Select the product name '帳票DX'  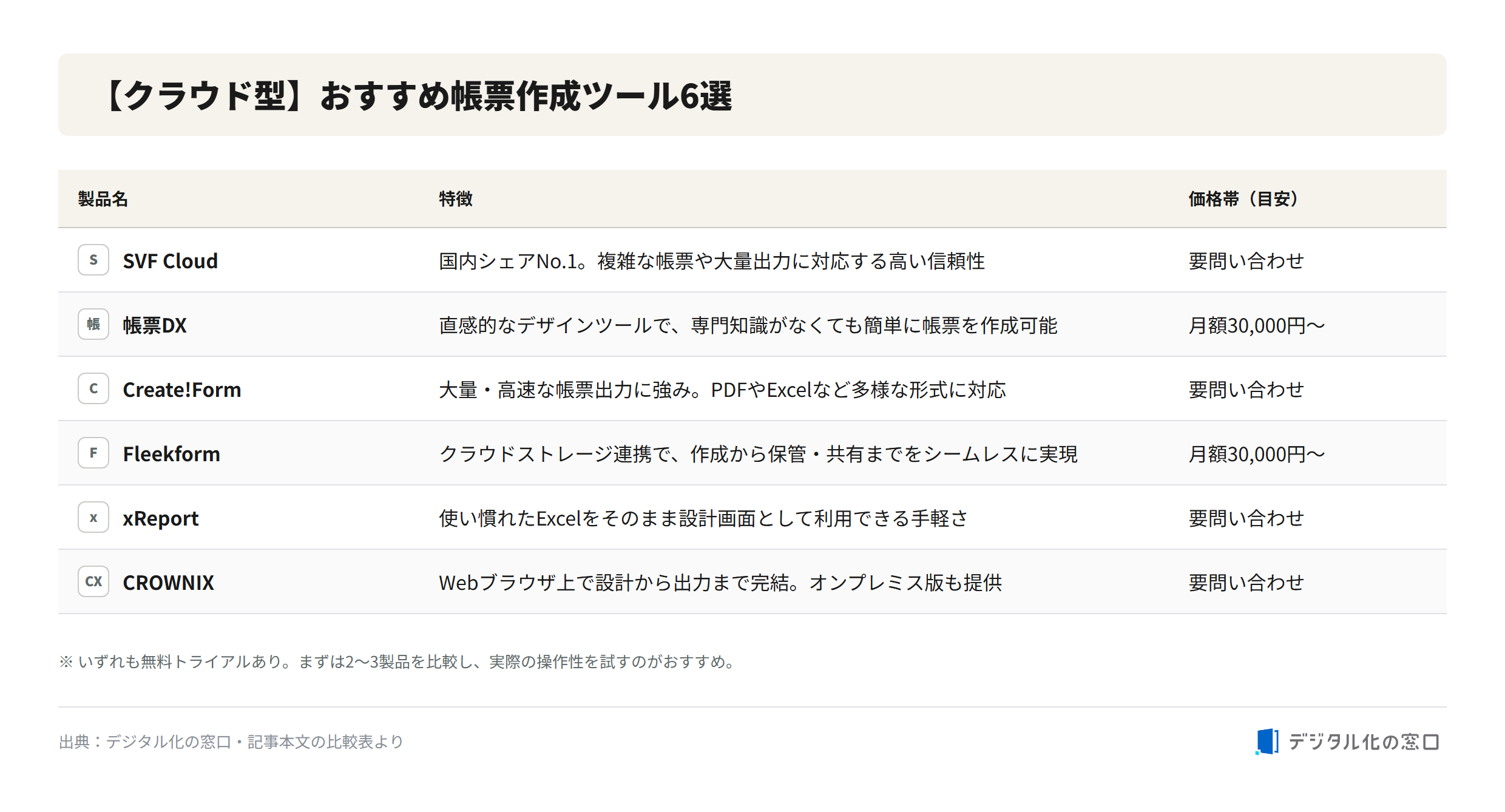coord(154,325)
